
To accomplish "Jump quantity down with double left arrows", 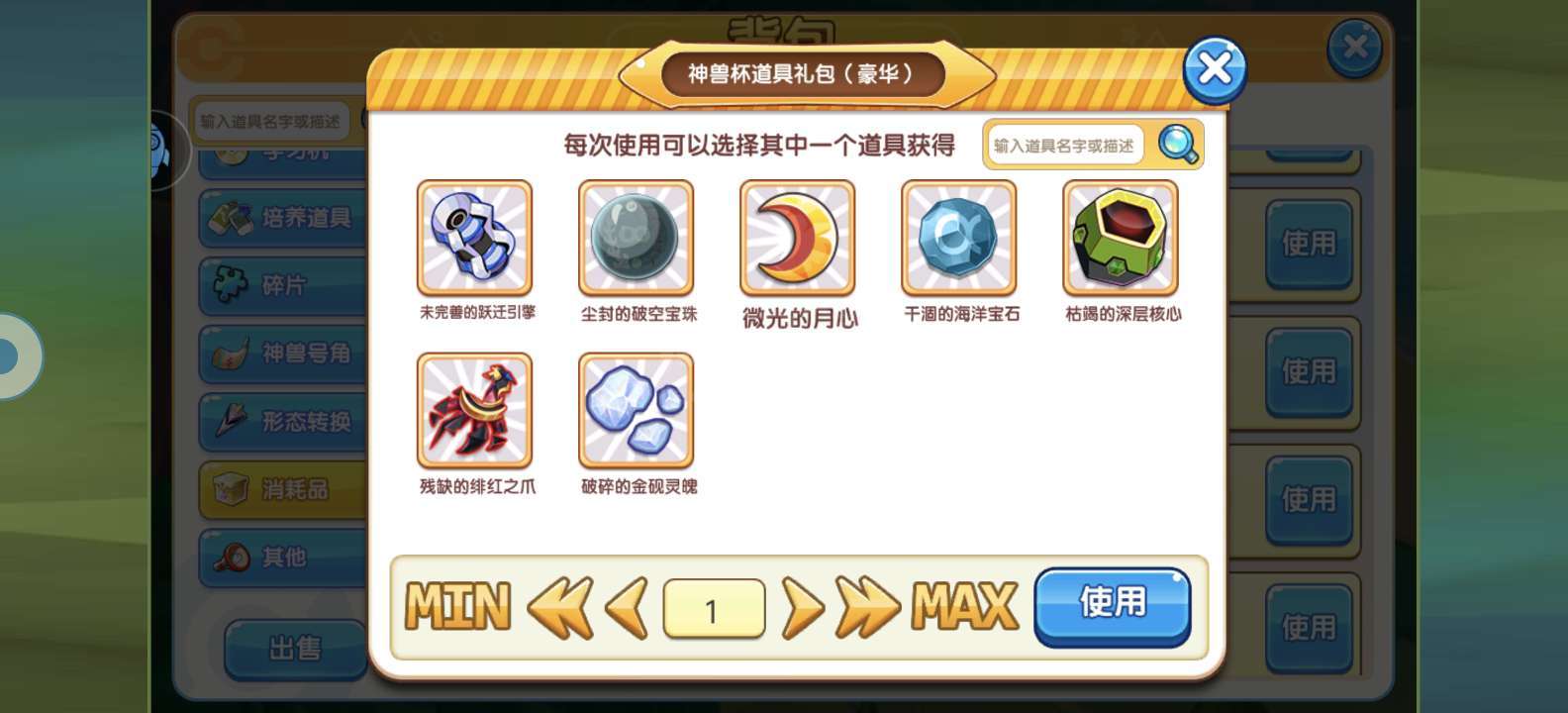I will click(x=560, y=606).
